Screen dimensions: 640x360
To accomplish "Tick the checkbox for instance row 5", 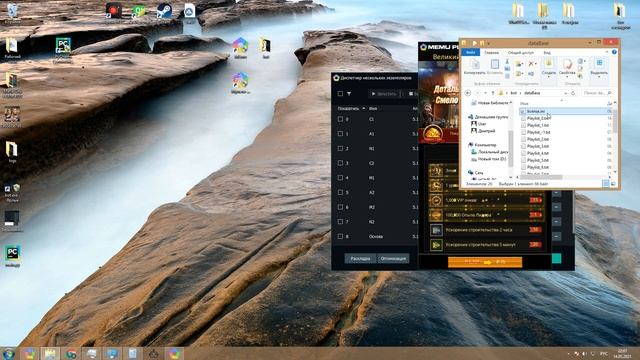I will coord(340,192).
